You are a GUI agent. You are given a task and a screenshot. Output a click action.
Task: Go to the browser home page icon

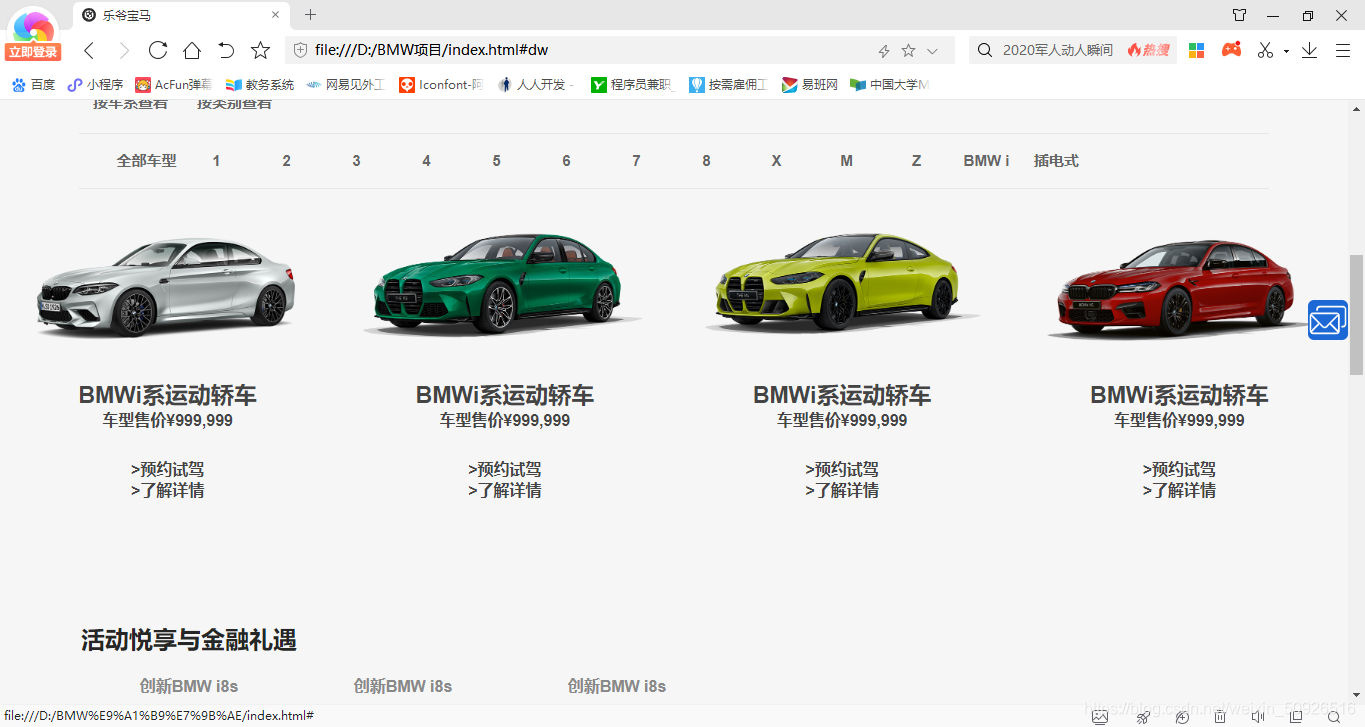point(192,50)
